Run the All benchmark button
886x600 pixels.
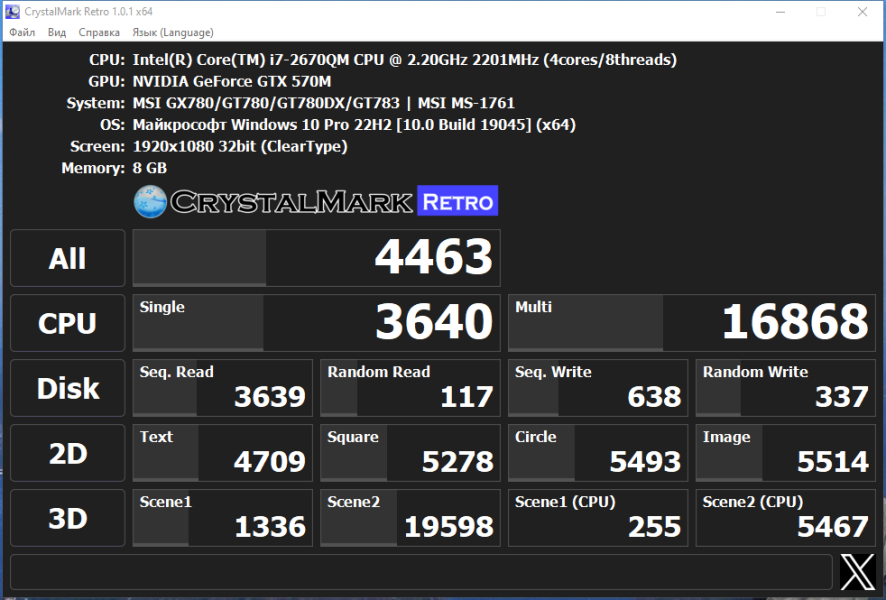coord(68,258)
